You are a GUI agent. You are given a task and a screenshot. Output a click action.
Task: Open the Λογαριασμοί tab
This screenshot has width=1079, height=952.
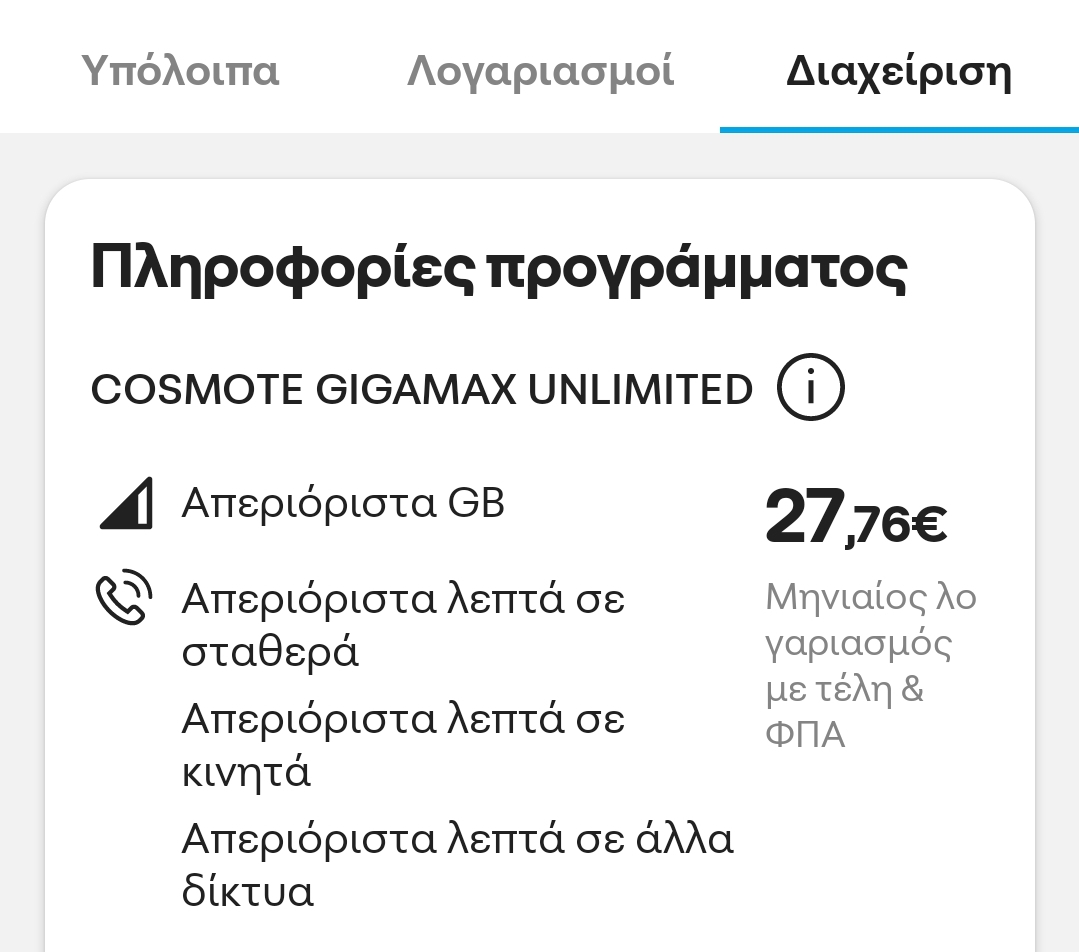(x=540, y=72)
